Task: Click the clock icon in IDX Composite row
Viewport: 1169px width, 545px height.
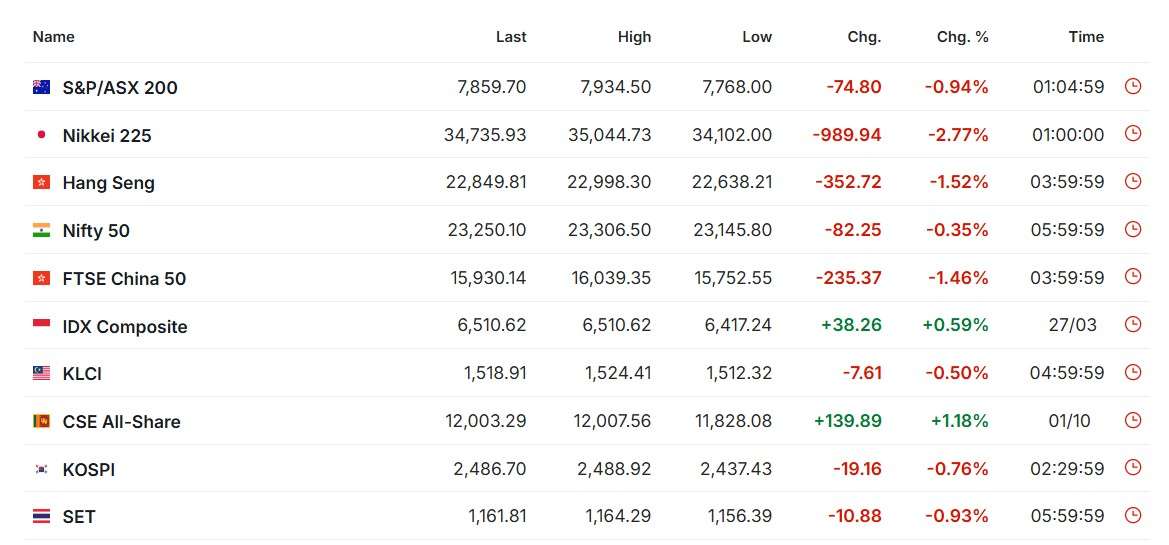Action: click(1132, 325)
